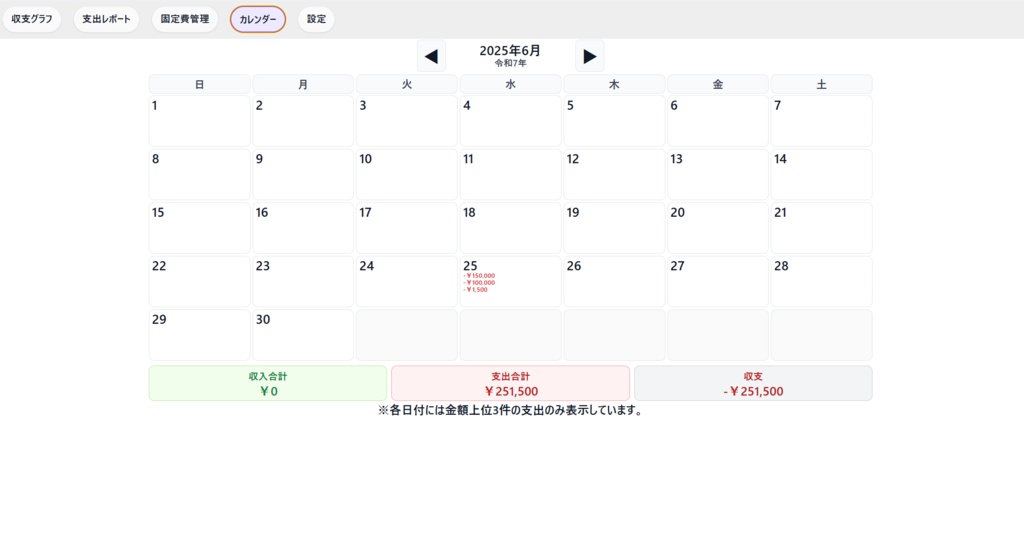This screenshot has height=539, width=1024.
Task: Select June 25 cell with expenses
Action: click(511, 282)
